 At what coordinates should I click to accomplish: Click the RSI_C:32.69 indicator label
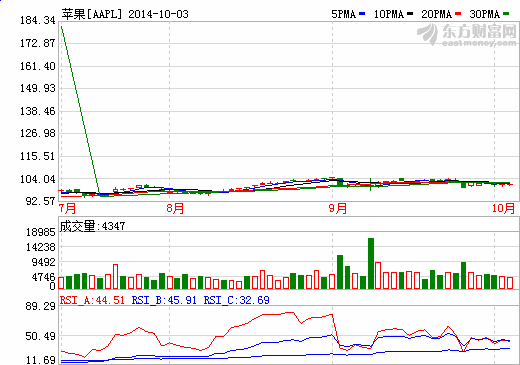pyautogui.click(x=236, y=300)
